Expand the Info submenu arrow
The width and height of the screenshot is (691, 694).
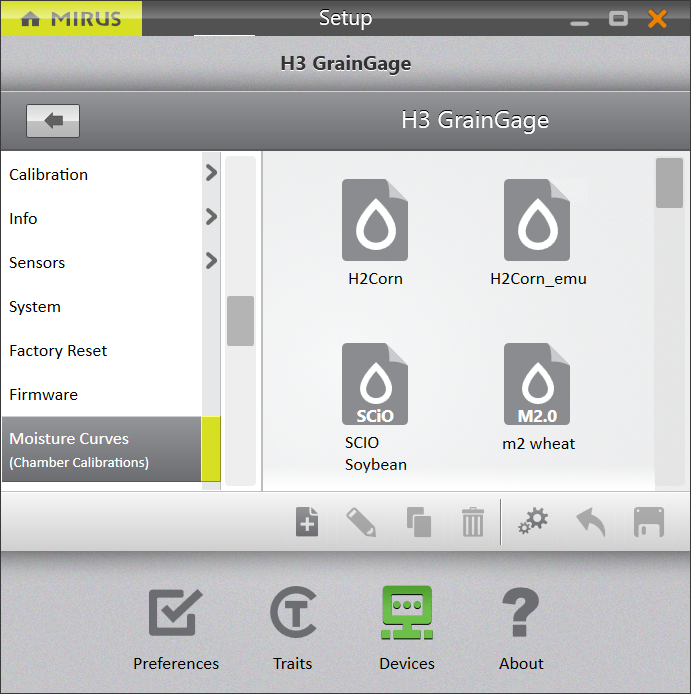[211, 217]
